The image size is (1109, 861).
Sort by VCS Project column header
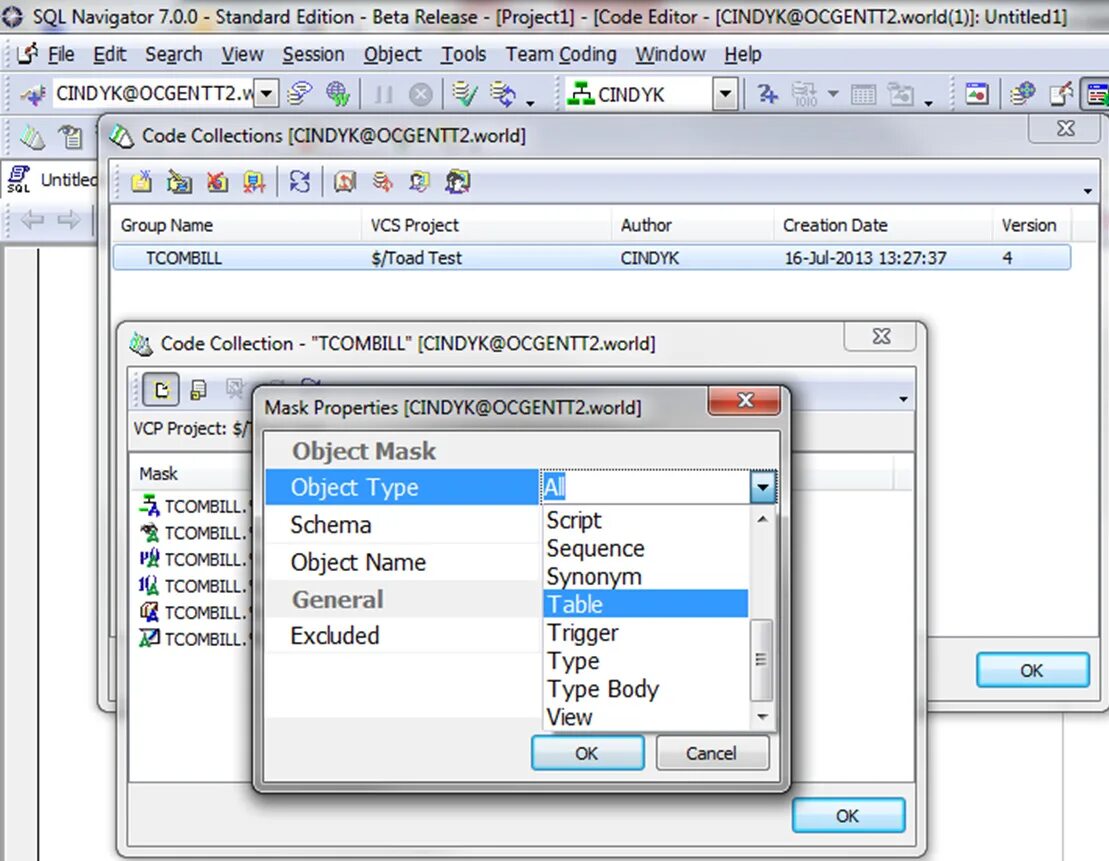tap(487, 225)
